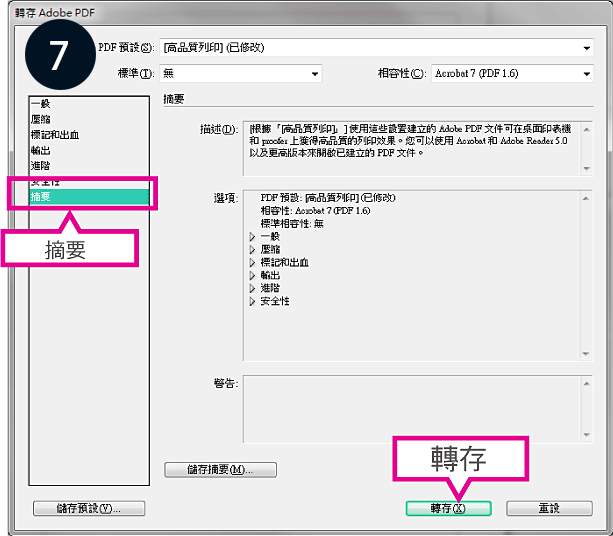Open the PDF 預設 dropdown

click(376, 48)
